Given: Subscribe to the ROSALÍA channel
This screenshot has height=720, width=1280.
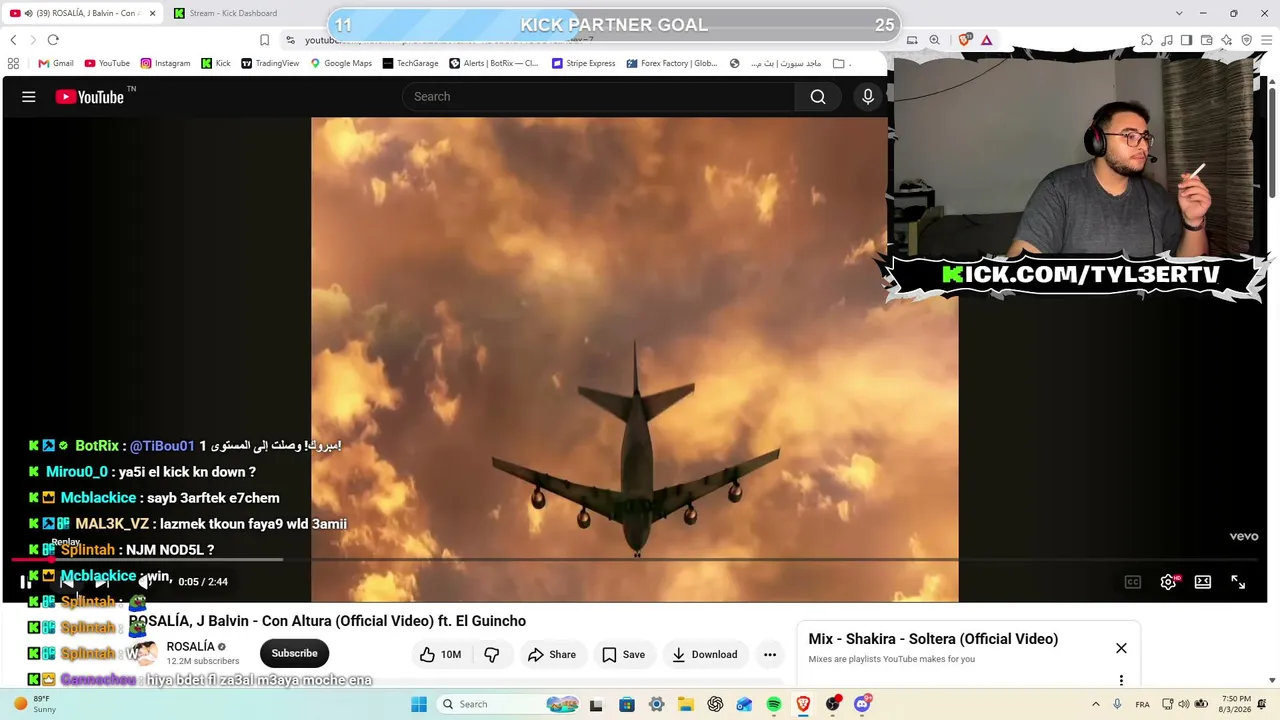Looking at the screenshot, I should tap(294, 654).
